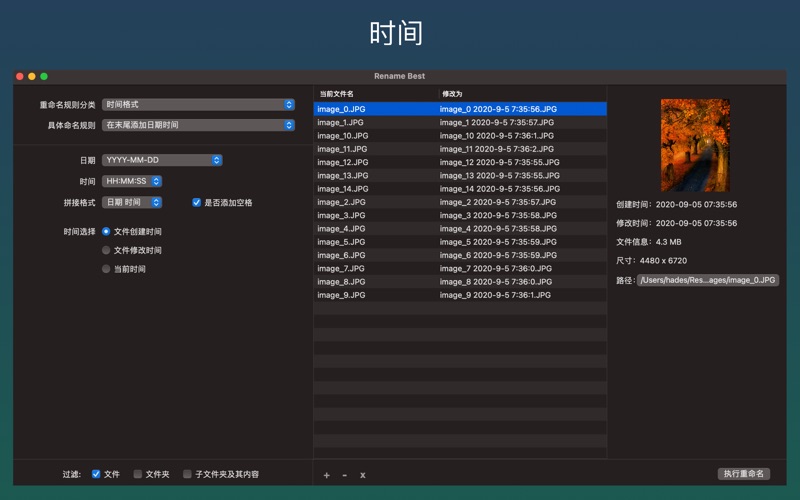Toggle the 文件夹 filter checkbox

(x=138, y=474)
